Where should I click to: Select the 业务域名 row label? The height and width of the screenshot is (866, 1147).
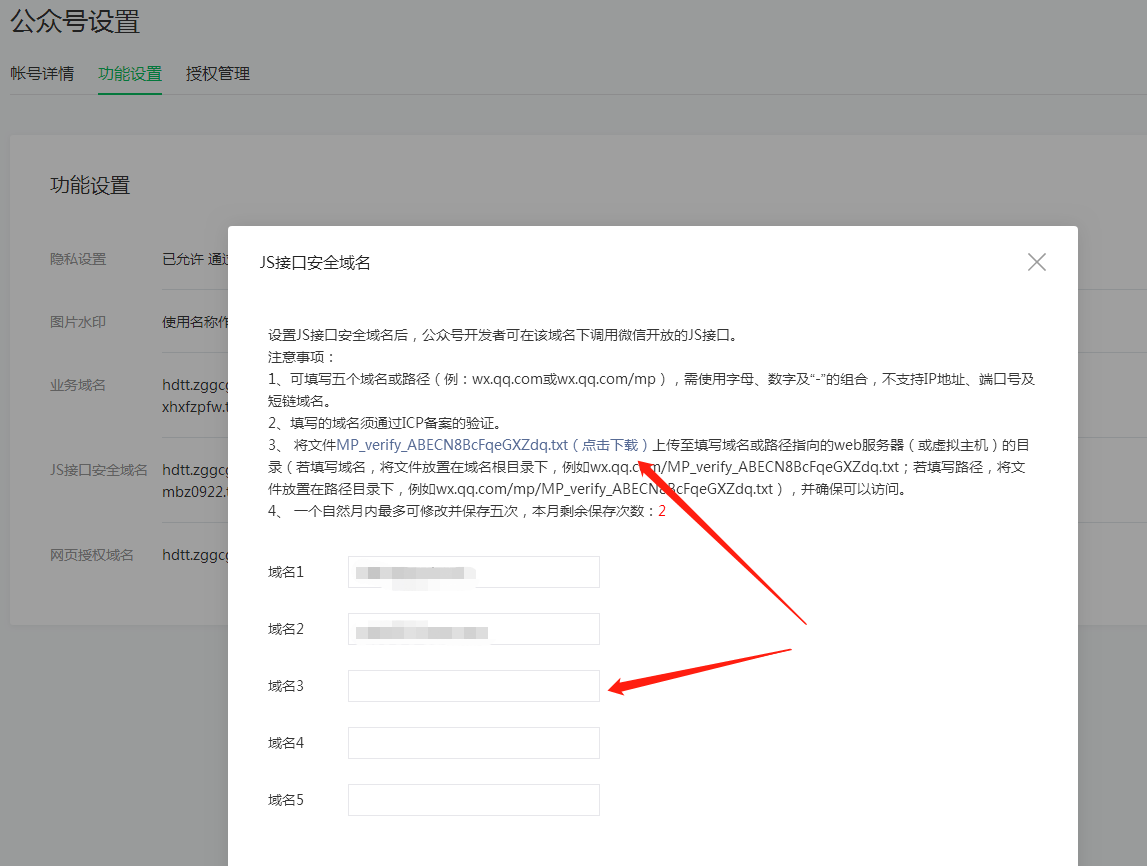point(78,385)
